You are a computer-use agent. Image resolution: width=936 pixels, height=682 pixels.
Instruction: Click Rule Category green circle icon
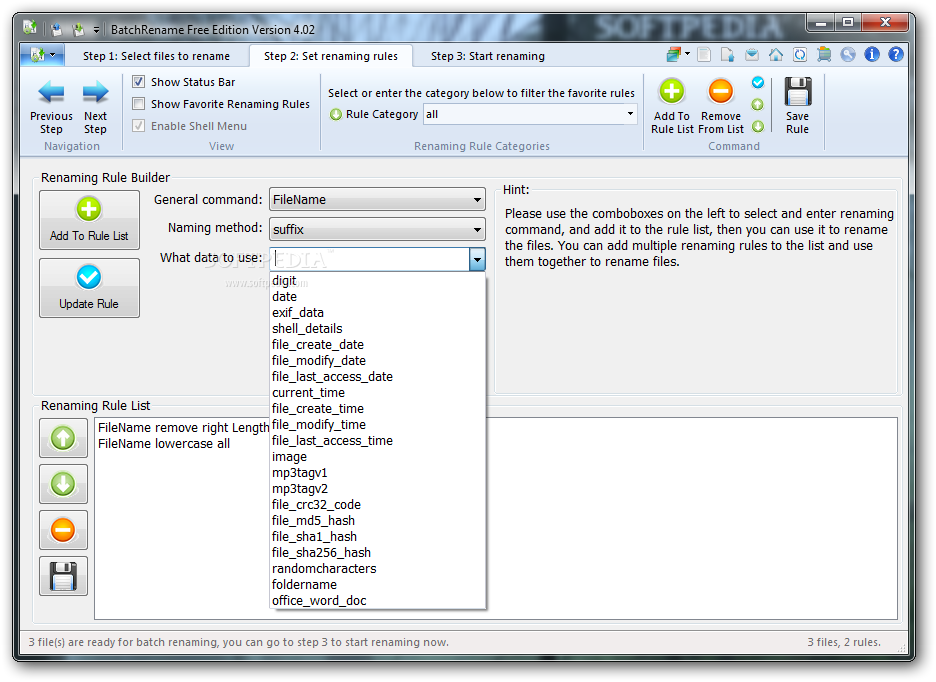[x=336, y=114]
